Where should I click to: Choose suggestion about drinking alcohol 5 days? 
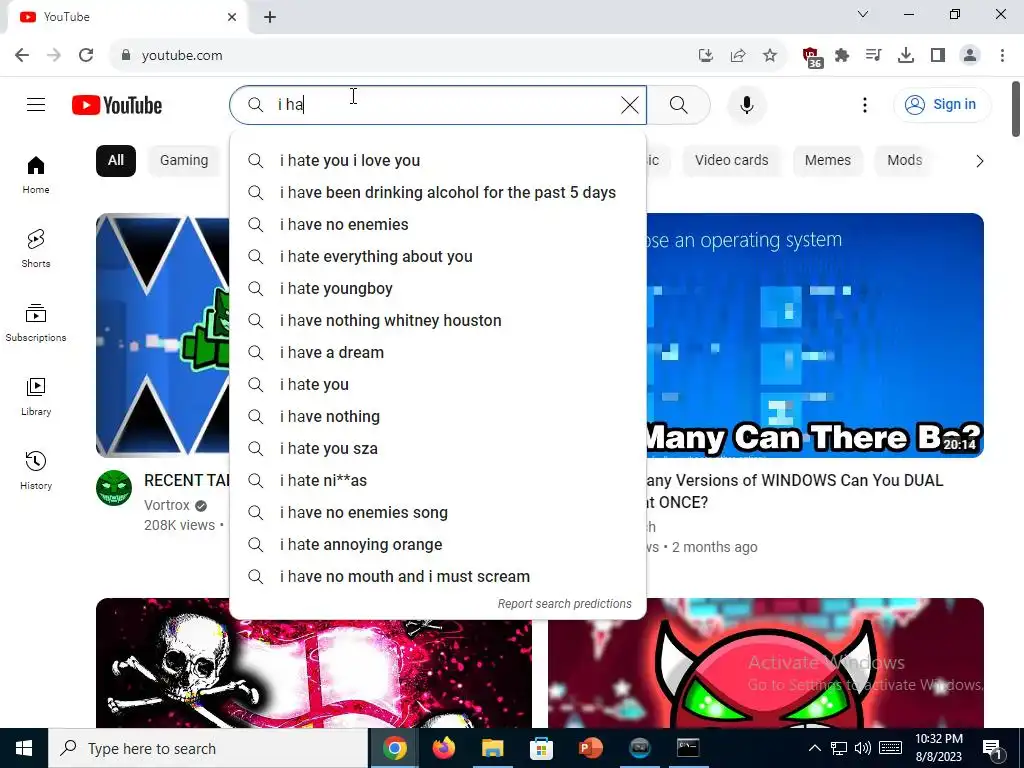tap(438, 193)
